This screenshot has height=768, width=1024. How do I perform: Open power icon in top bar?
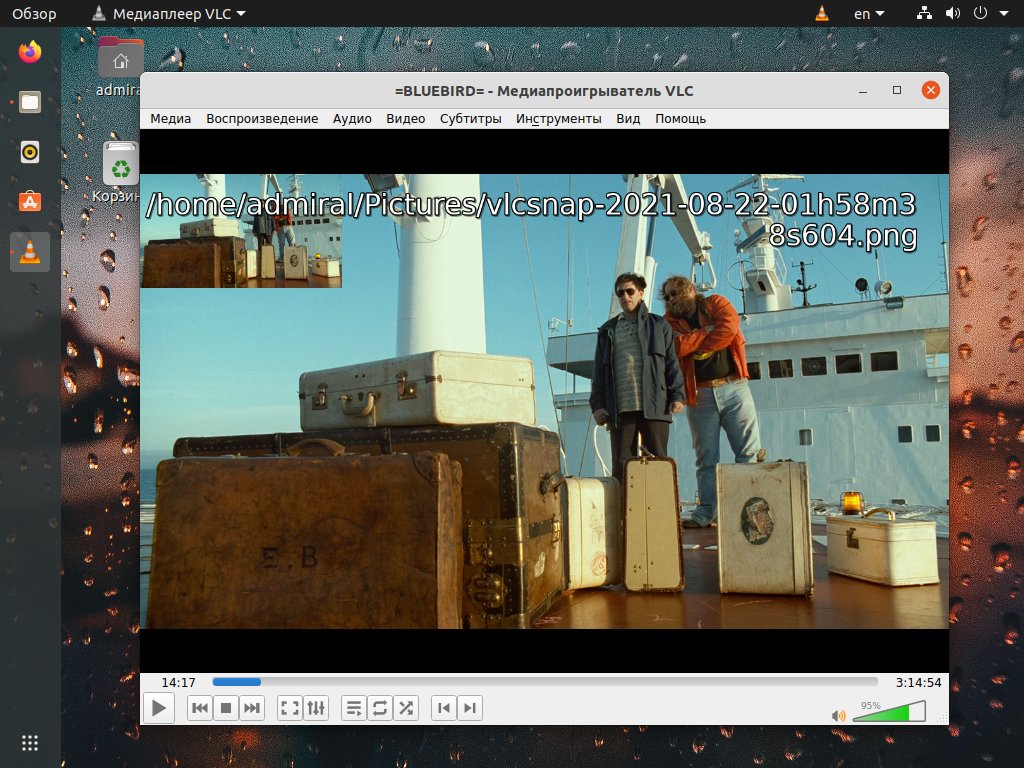(980, 13)
